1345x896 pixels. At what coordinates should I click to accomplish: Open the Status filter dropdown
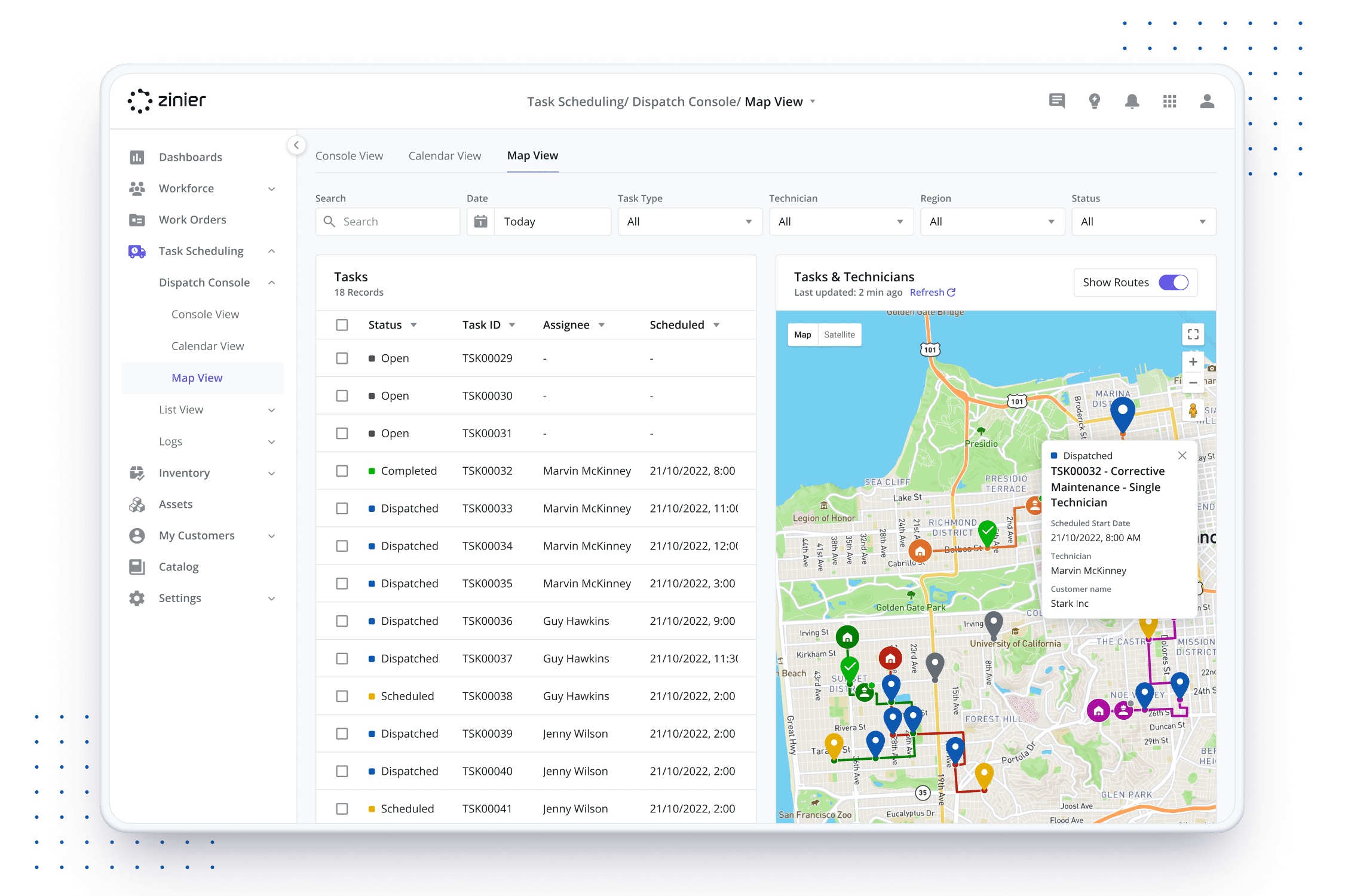[x=1143, y=222]
